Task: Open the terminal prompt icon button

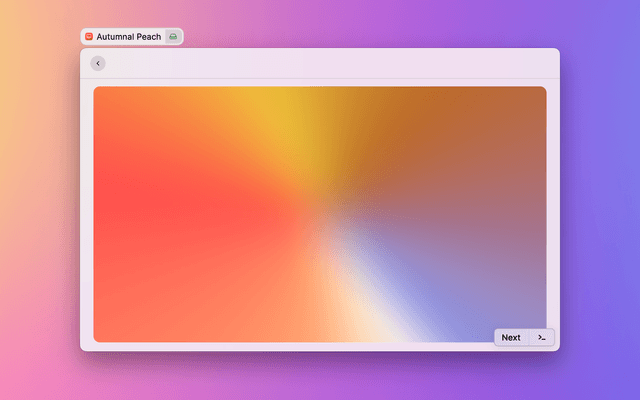Action: tap(541, 337)
